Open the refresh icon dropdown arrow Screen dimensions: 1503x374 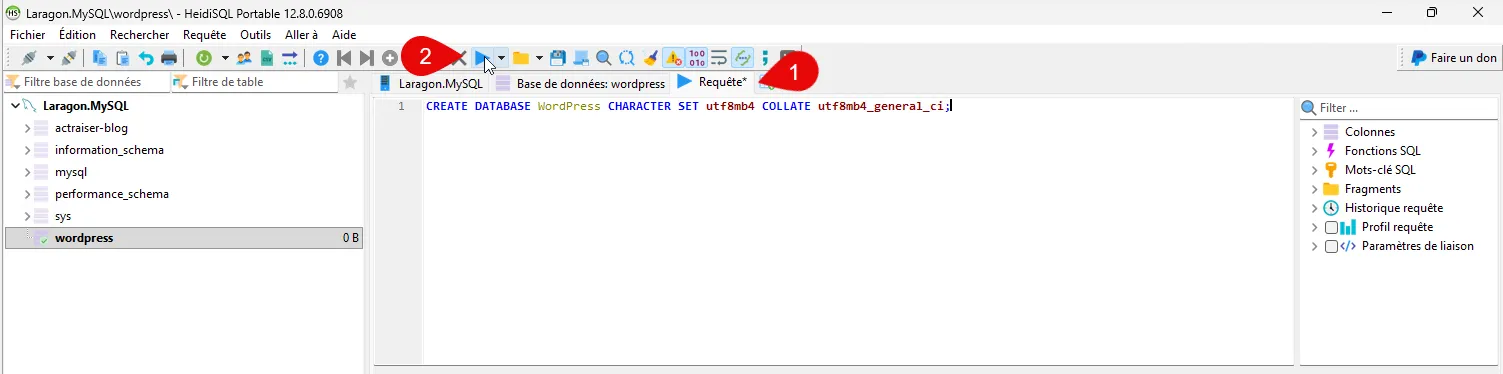[225, 58]
